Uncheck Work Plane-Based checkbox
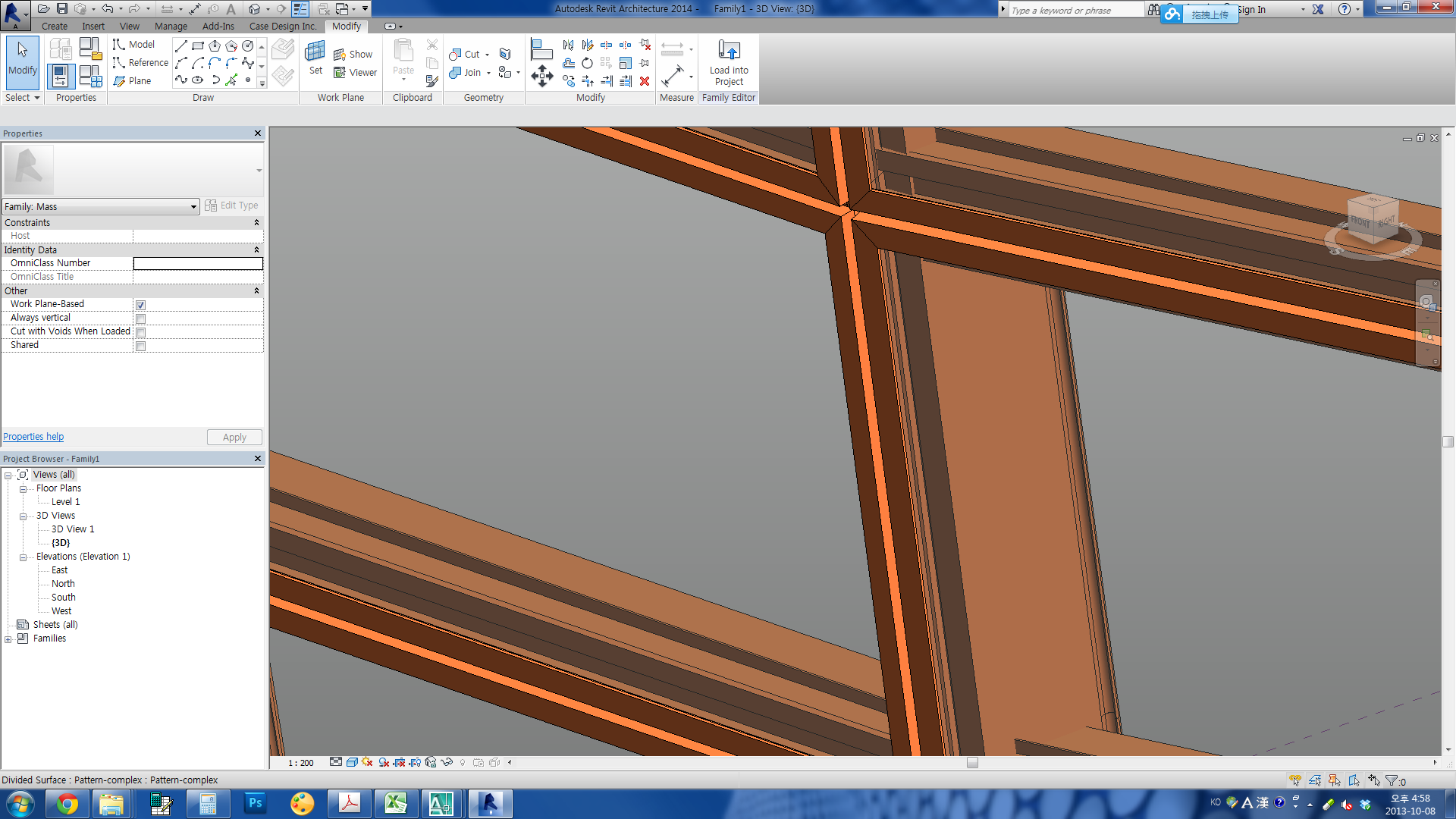The width and height of the screenshot is (1456, 819). [140, 305]
